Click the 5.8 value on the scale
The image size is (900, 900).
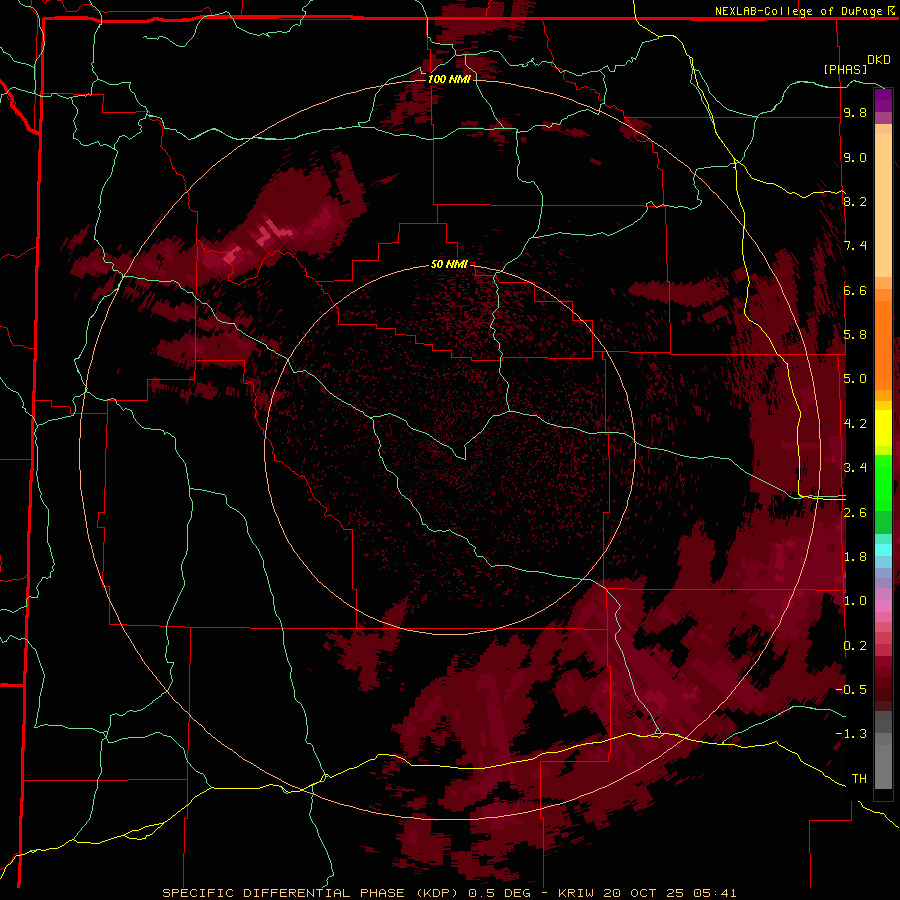tap(855, 335)
